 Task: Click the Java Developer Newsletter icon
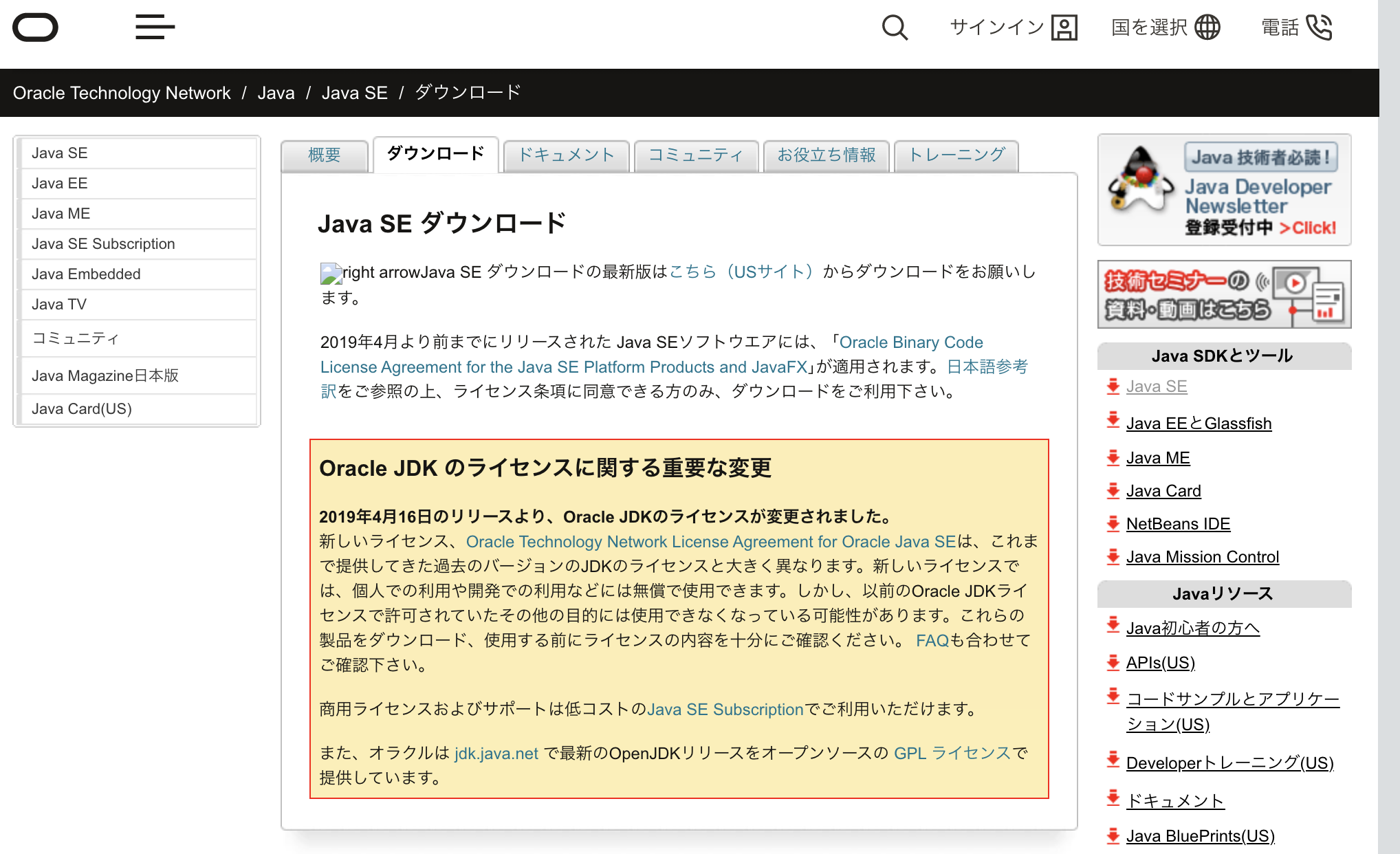coord(1140,190)
